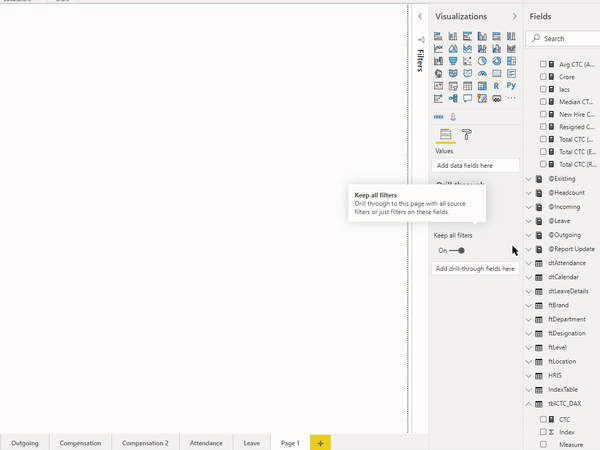The image size is (600, 450).
Task: Select the Ribbon chart visual
Action: pos(511,49)
